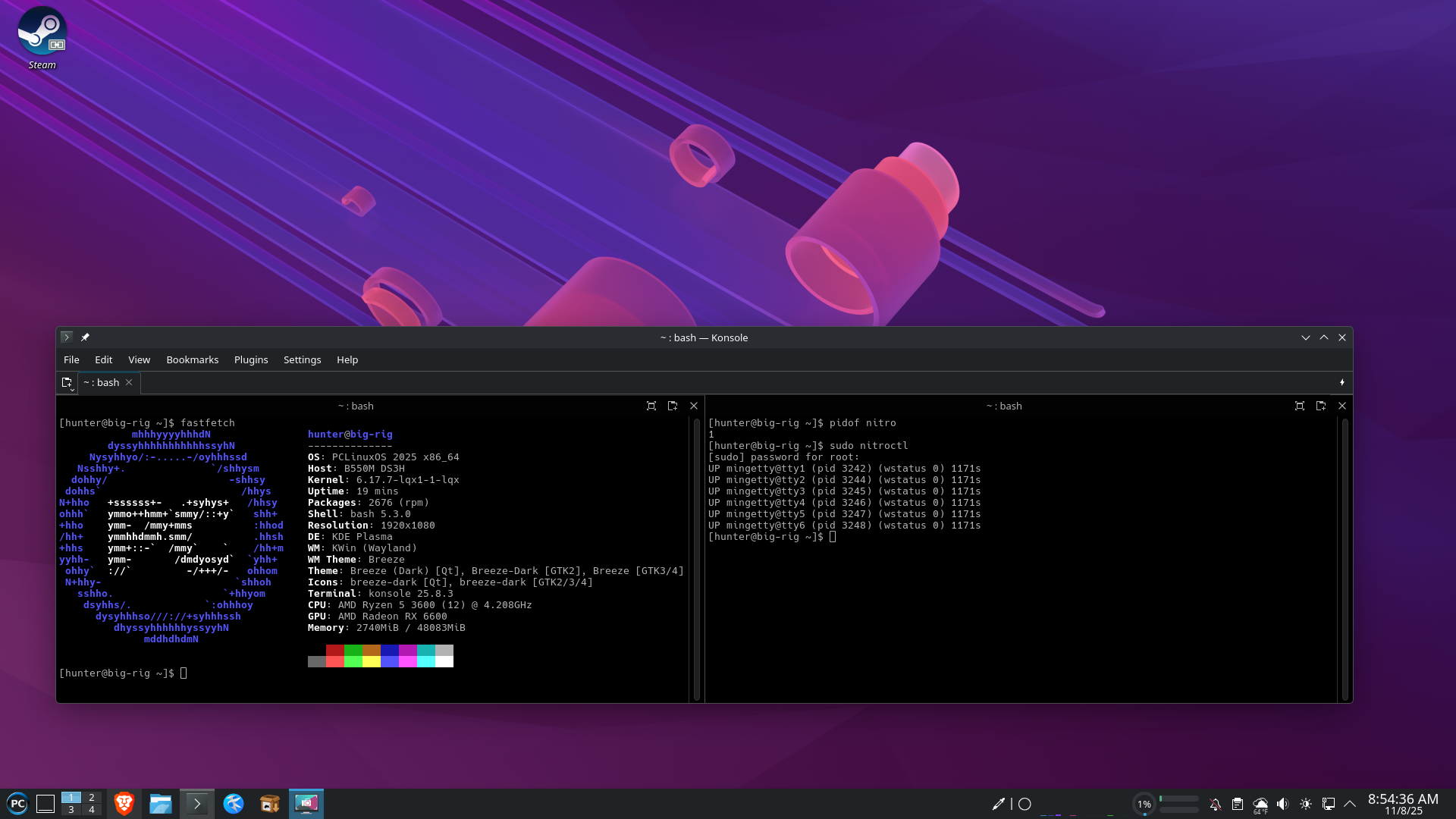Detach the right split pane into new window
Image resolution: width=1456 pixels, height=819 pixels.
coord(1320,406)
